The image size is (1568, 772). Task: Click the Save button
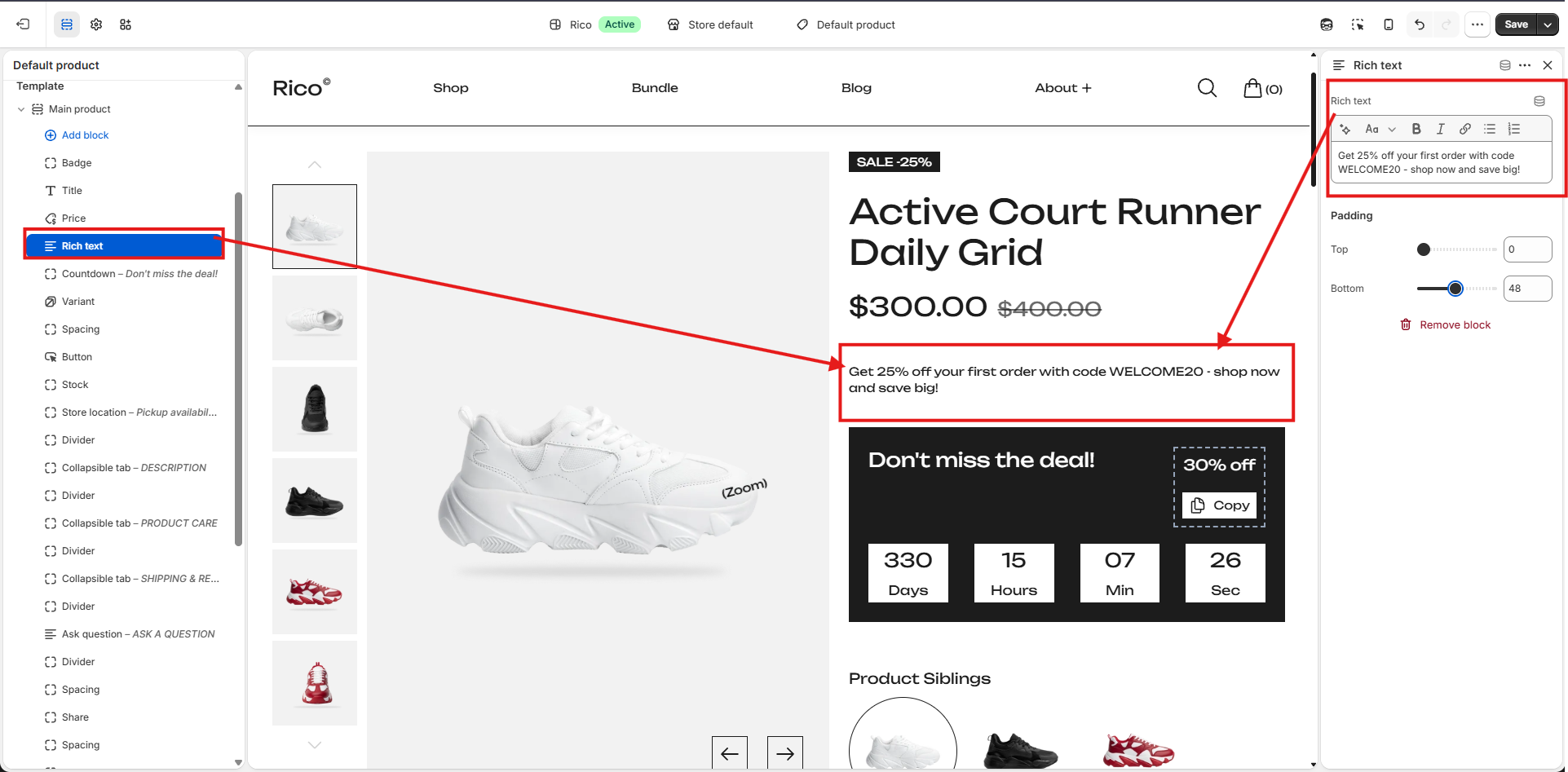pyautogui.click(x=1516, y=24)
